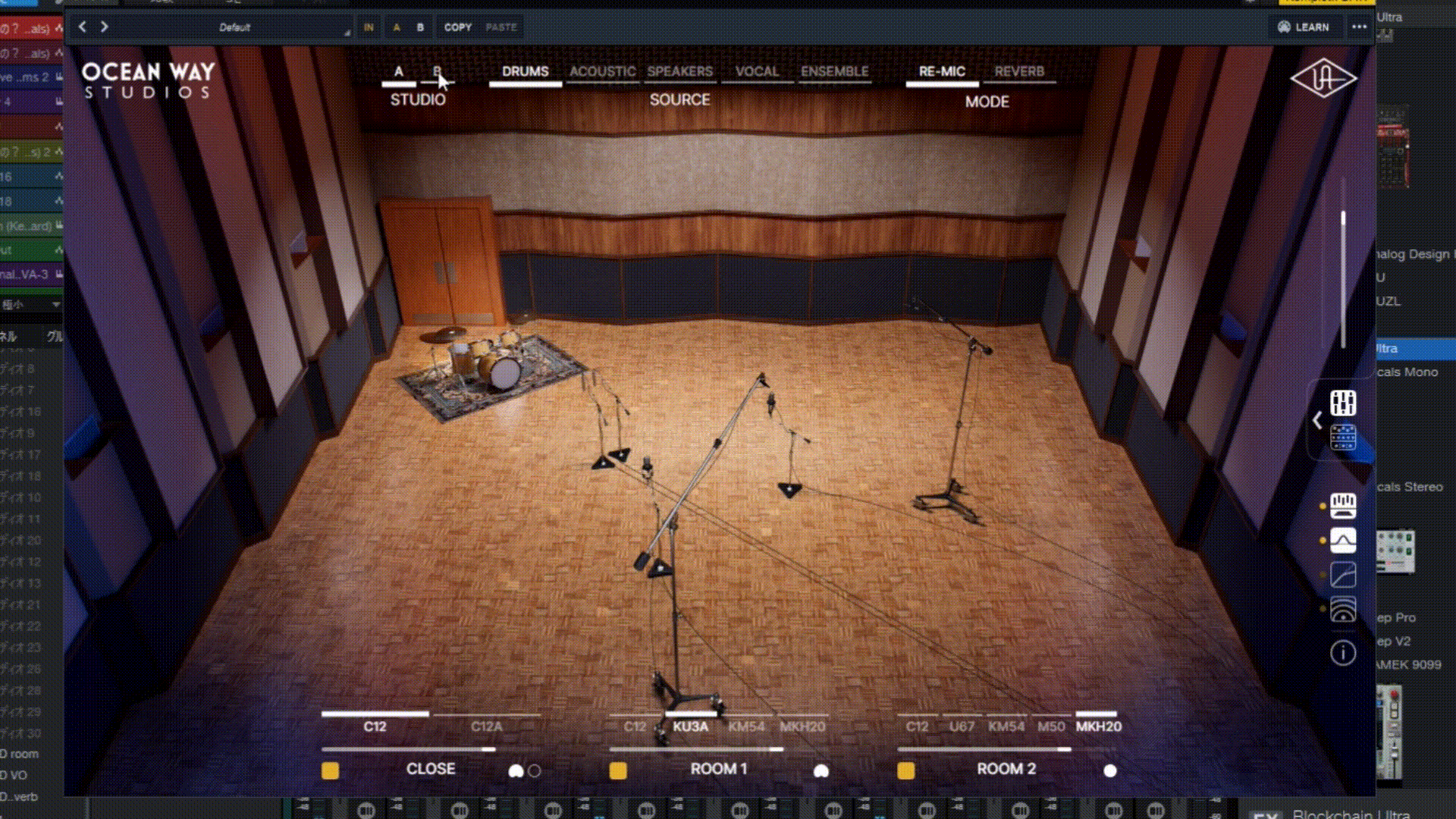1456x819 pixels.
Task: Adjust the ROOM 1 level slider
Action: [x=776, y=749]
